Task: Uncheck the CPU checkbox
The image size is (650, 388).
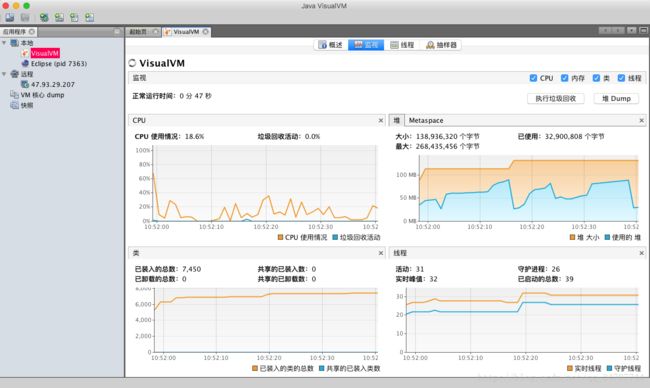Action: (533, 78)
